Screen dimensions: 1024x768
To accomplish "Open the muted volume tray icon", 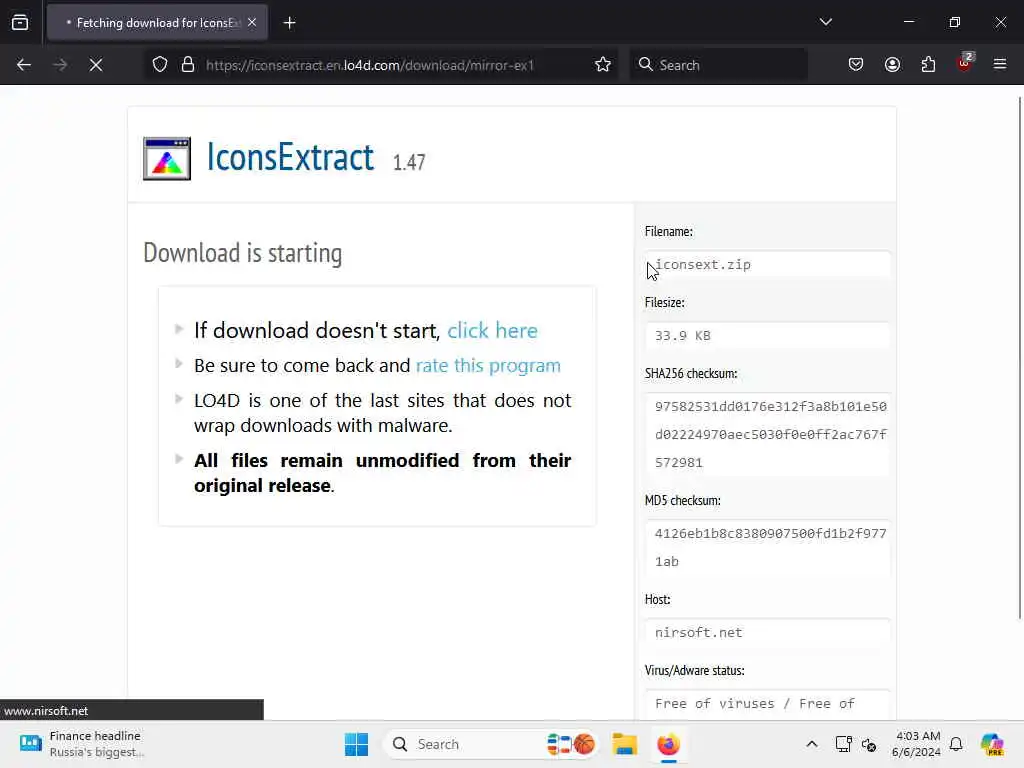I will point(869,744).
